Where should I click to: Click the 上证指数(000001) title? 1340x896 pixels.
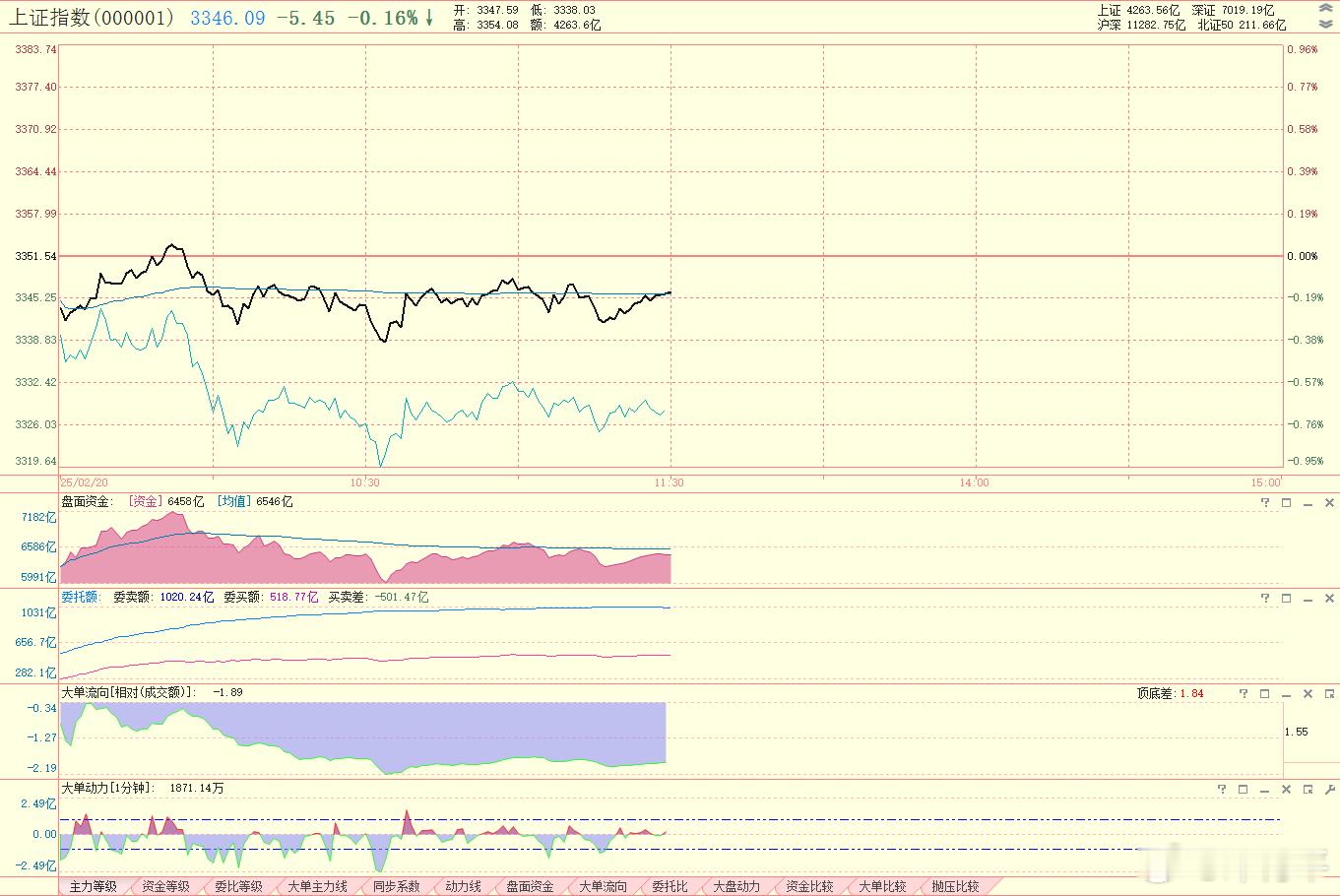pyautogui.click(x=92, y=18)
